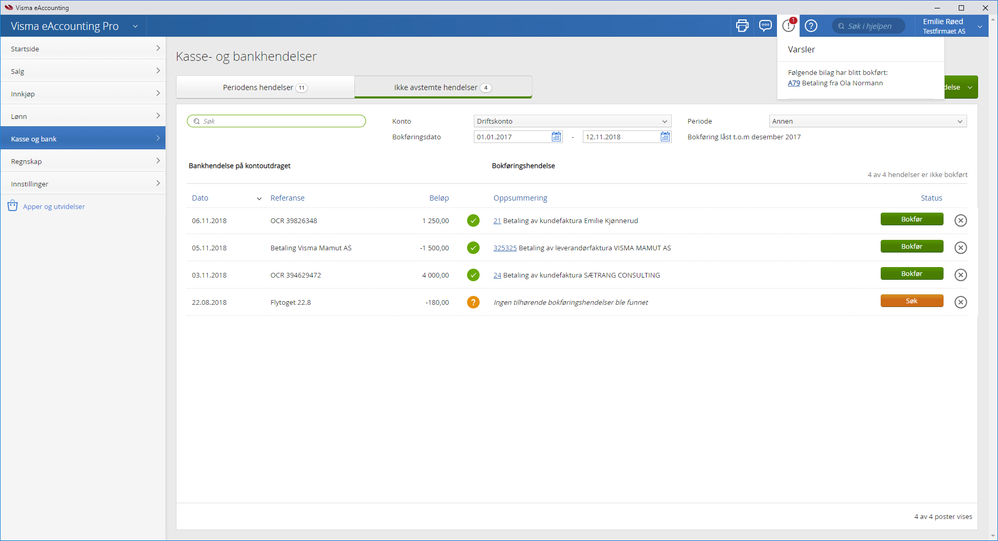Click the search magnifier in the help field
Viewport: 998px width, 541px height.
[841, 26]
